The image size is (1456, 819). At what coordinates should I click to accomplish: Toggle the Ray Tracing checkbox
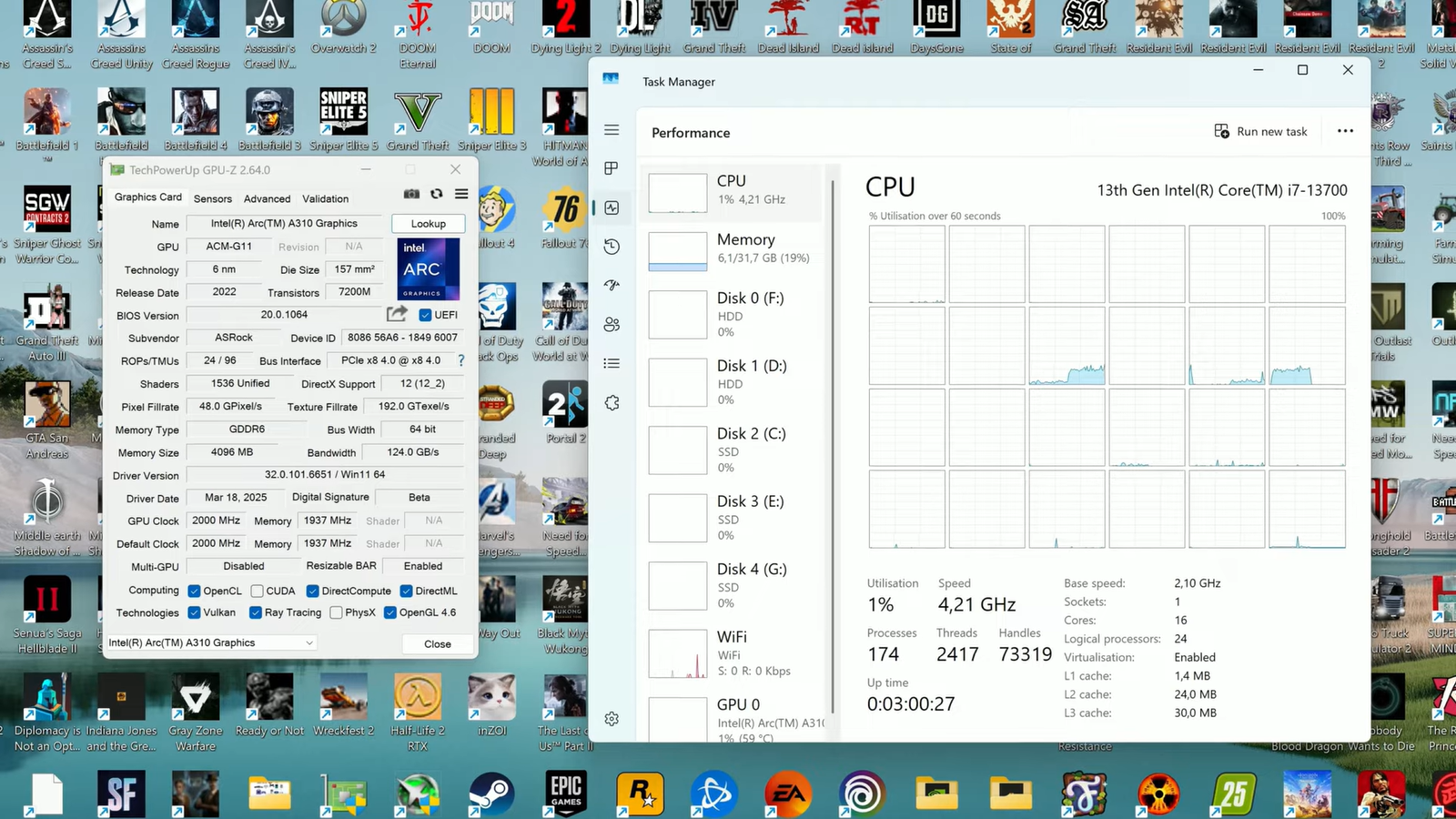256,613
